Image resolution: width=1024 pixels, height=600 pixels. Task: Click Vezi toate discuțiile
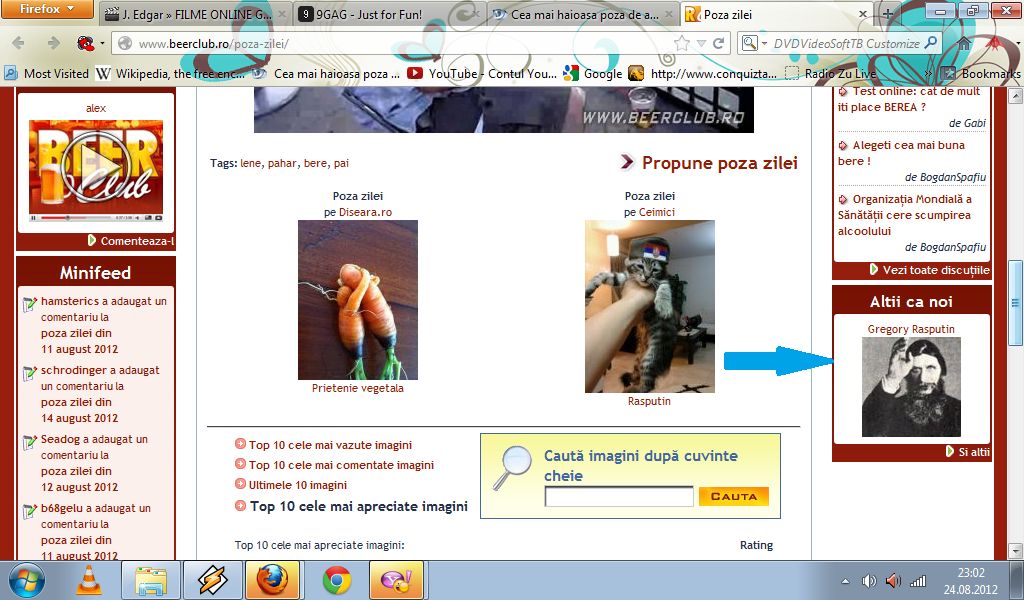coord(936,270)
